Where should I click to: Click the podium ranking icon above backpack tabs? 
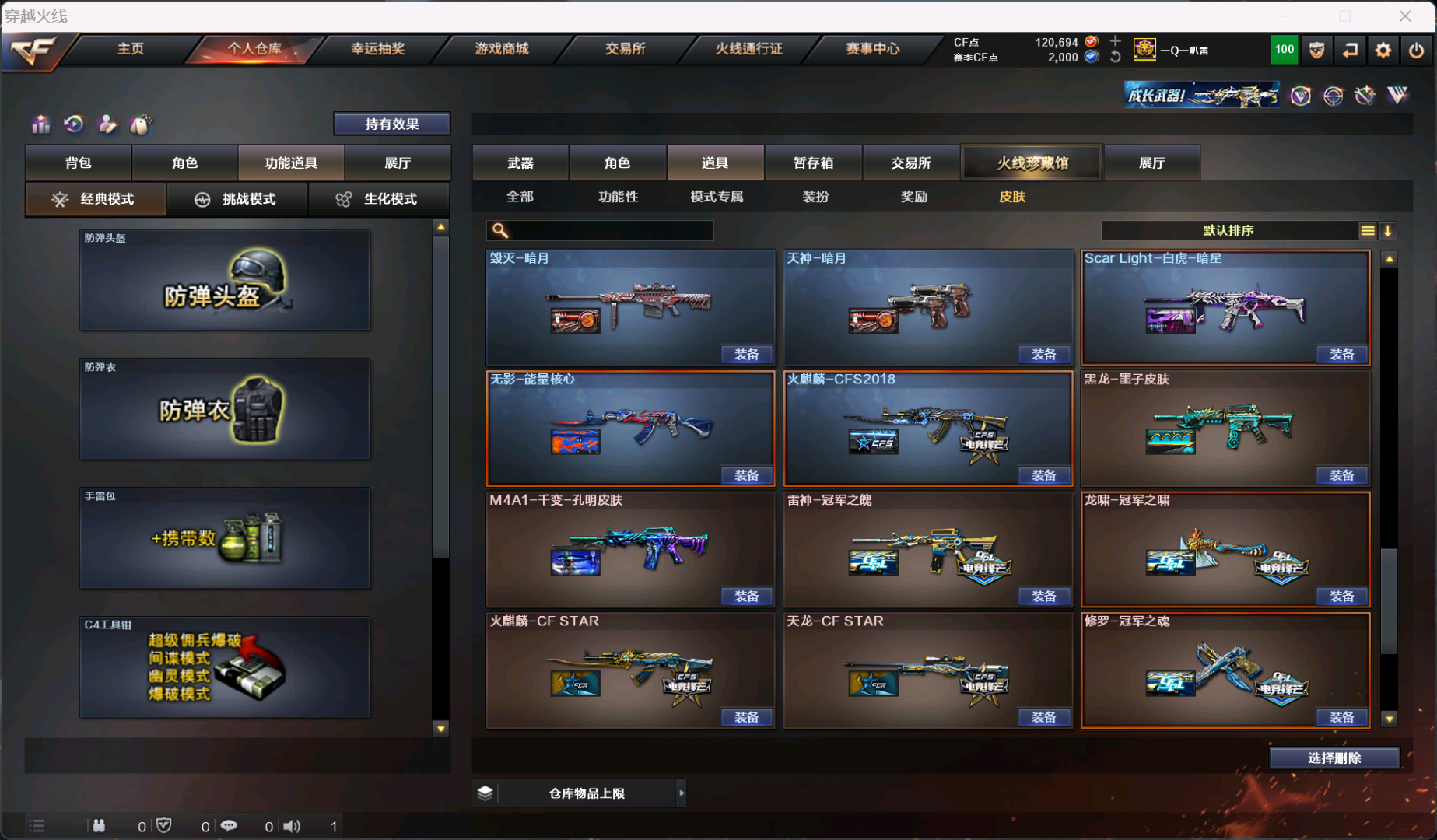point(40,124)
